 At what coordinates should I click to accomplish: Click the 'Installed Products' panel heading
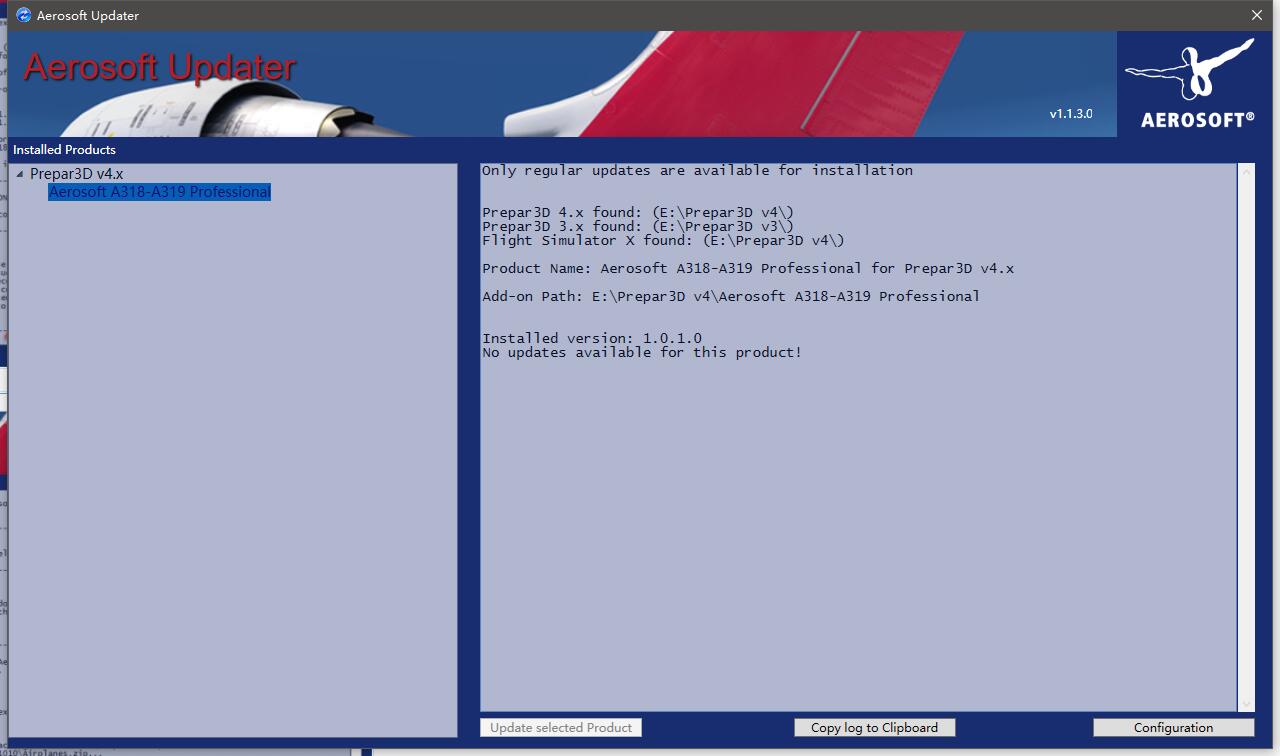click(64, 150)
